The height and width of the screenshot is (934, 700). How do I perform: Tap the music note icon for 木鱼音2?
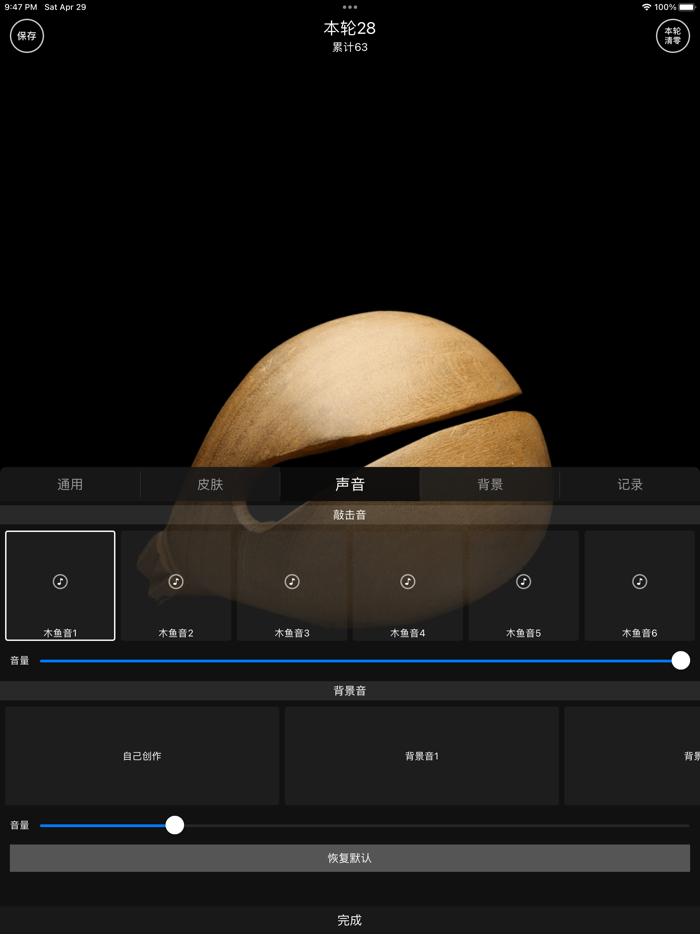[x=176, y=581]
